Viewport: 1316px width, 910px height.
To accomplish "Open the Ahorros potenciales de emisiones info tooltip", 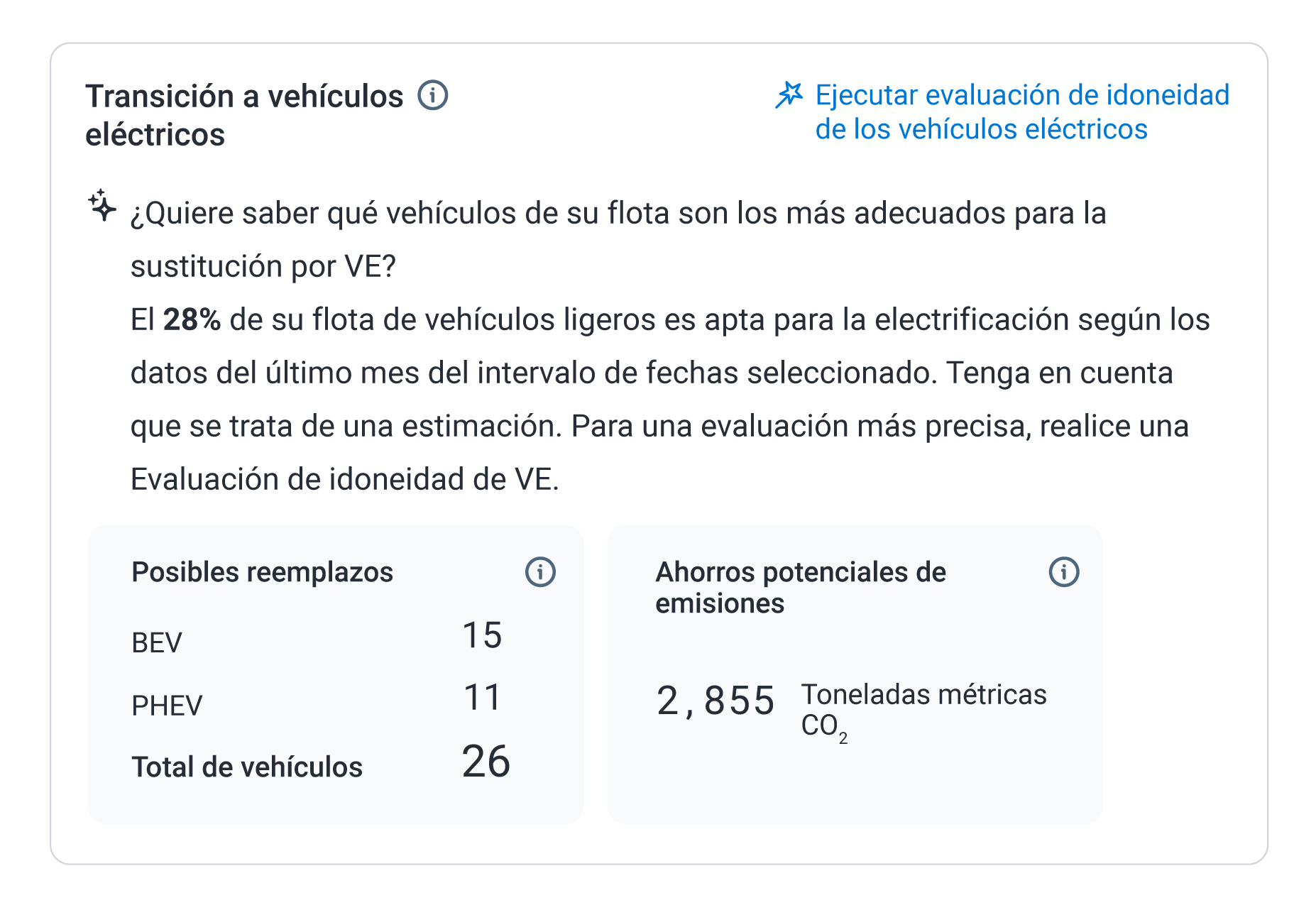I will click(x=1063, y=570).
